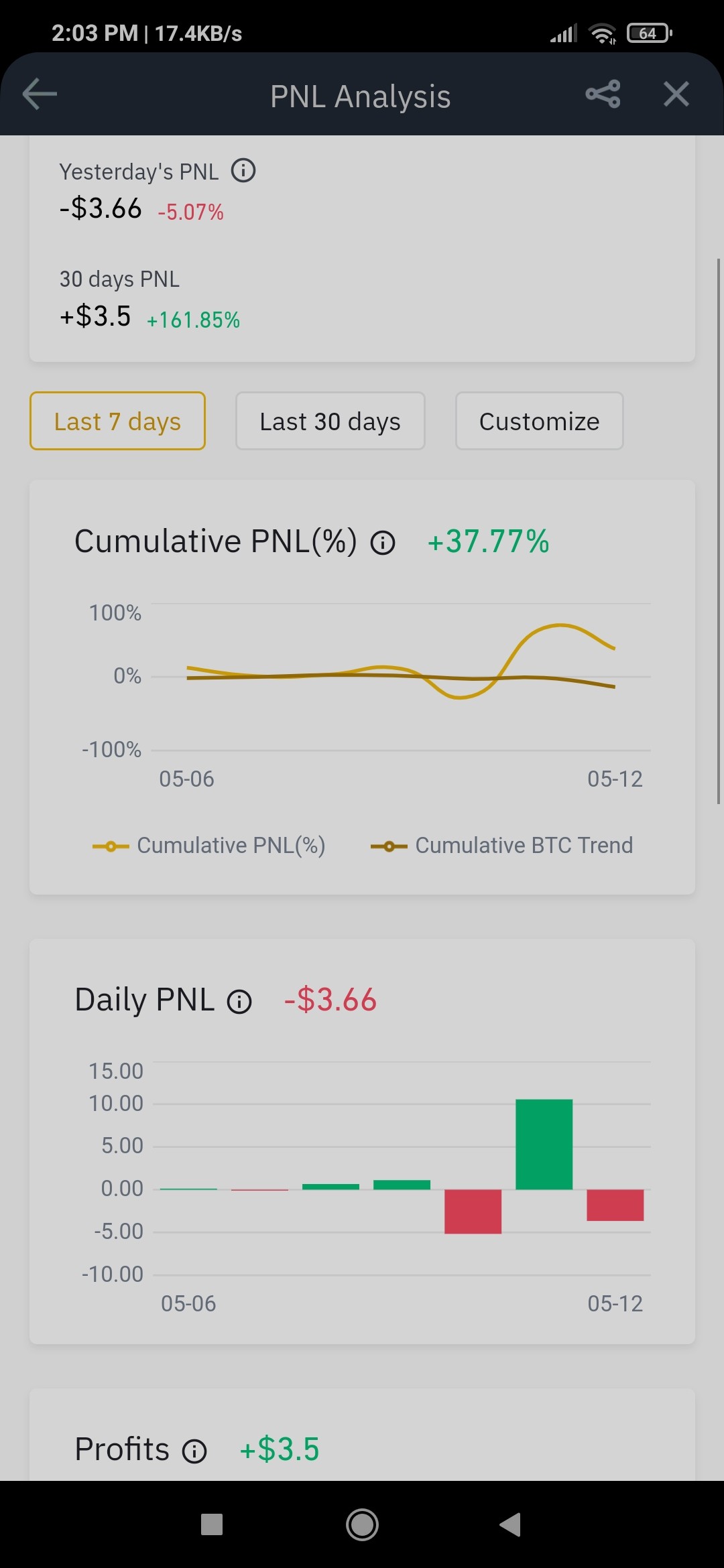Screen dimensions: 724x1568
Task: Open info icon beside Yesterday's PNL
Action: [x=243, y=170]
